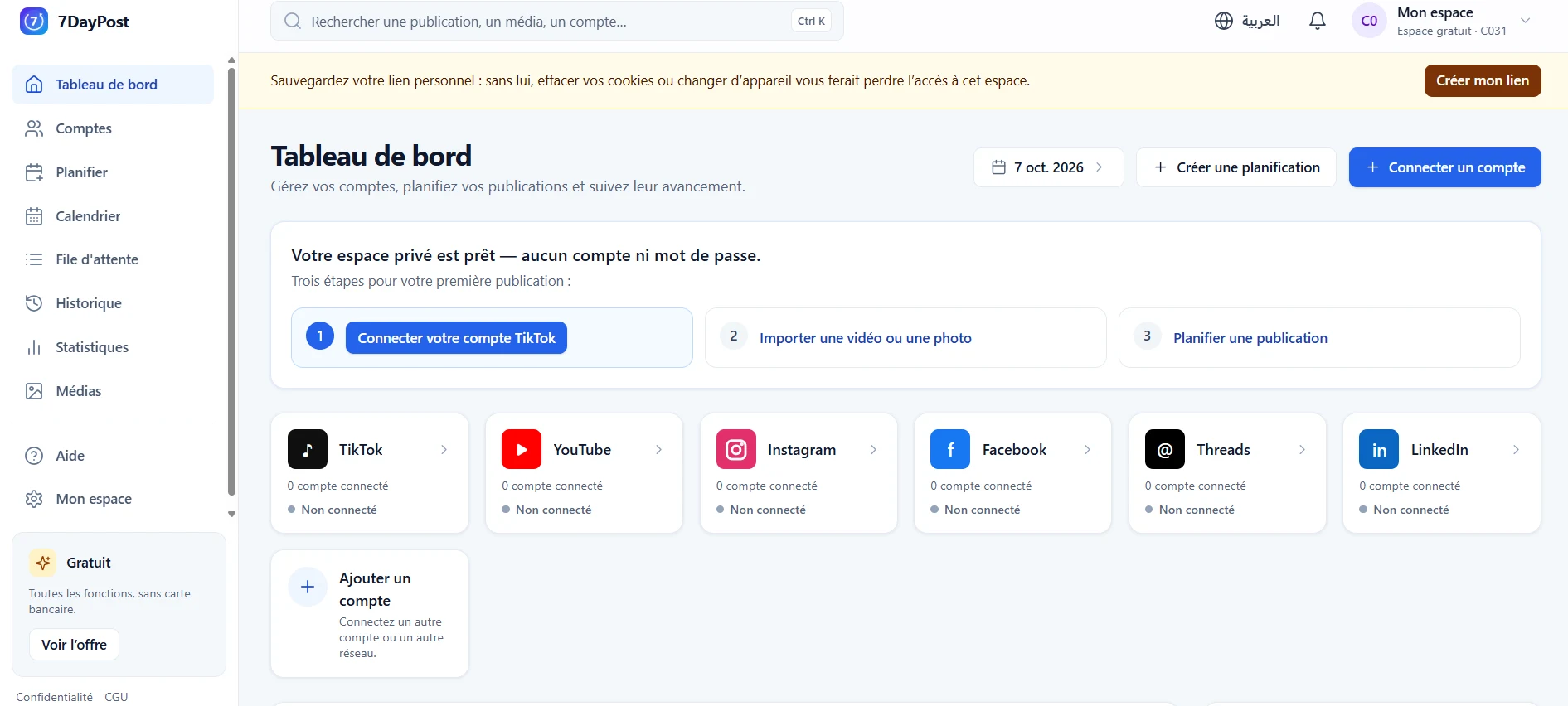Open the notifications bell
The image size is (1568, 706).
pos(1318,21)
